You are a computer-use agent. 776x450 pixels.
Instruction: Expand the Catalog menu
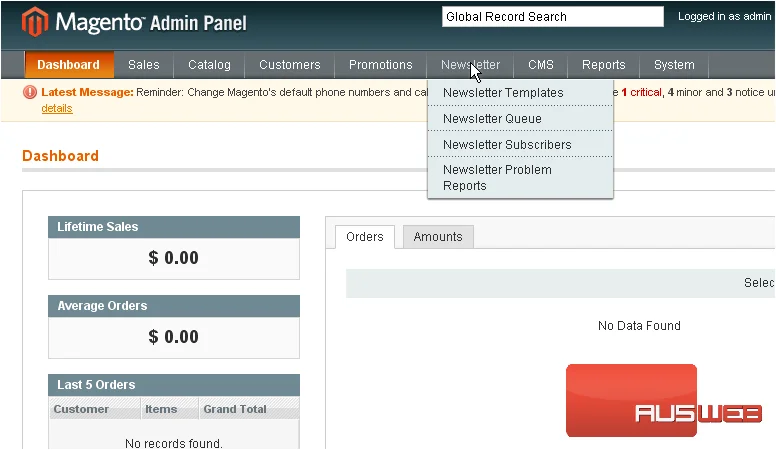[209, 65]
